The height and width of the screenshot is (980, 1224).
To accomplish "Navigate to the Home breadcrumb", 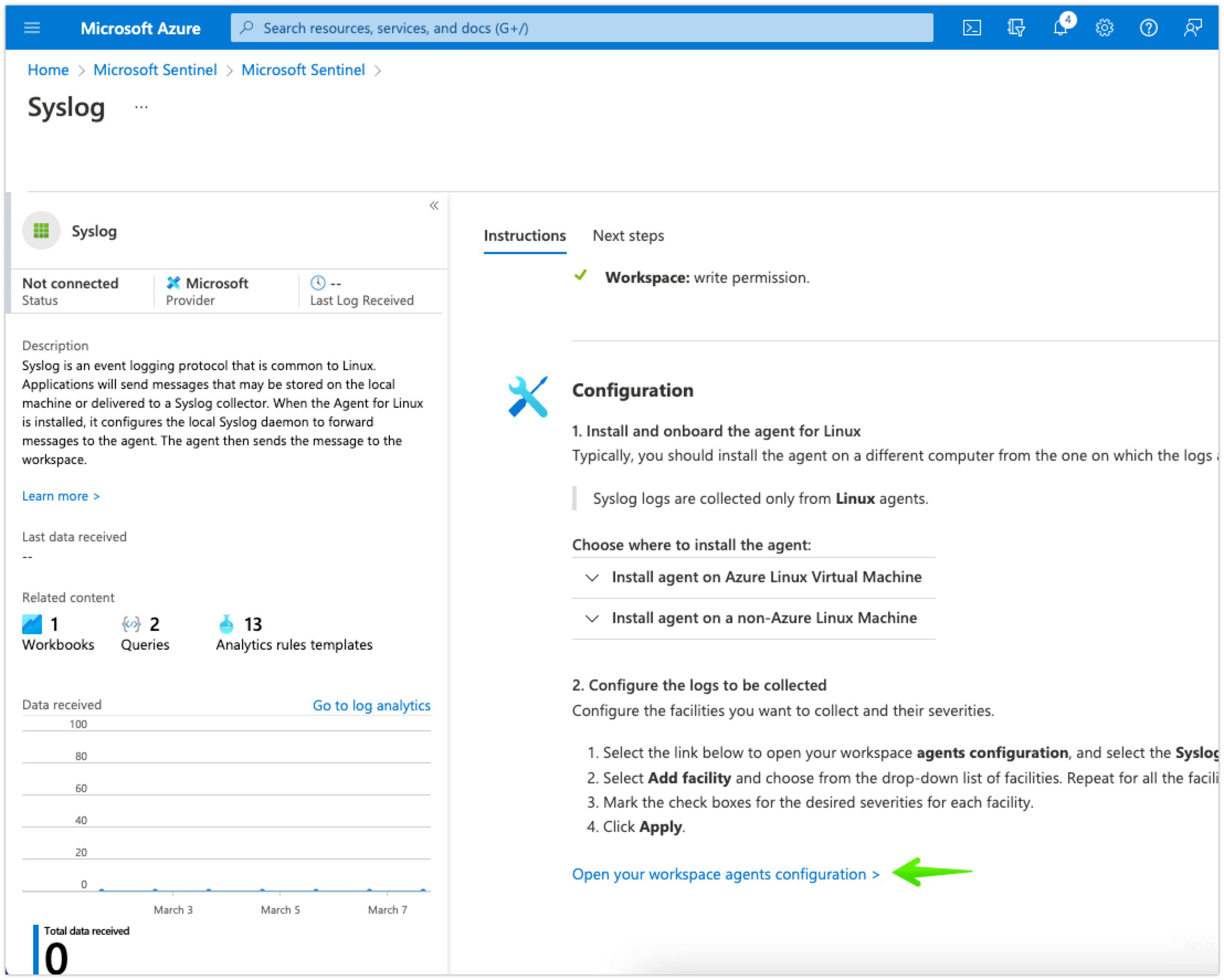I will click(48, 70).
